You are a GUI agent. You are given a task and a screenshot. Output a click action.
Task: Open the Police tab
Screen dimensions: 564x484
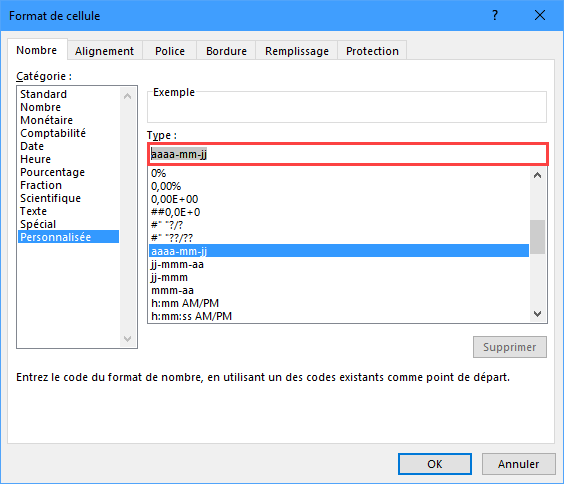click(170, 51)
